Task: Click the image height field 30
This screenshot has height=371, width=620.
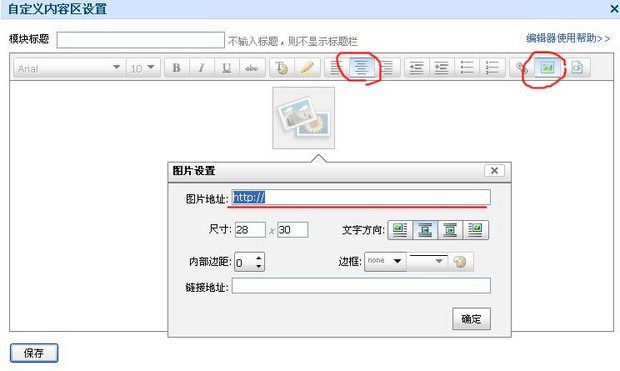Action: tap(293, 230)
